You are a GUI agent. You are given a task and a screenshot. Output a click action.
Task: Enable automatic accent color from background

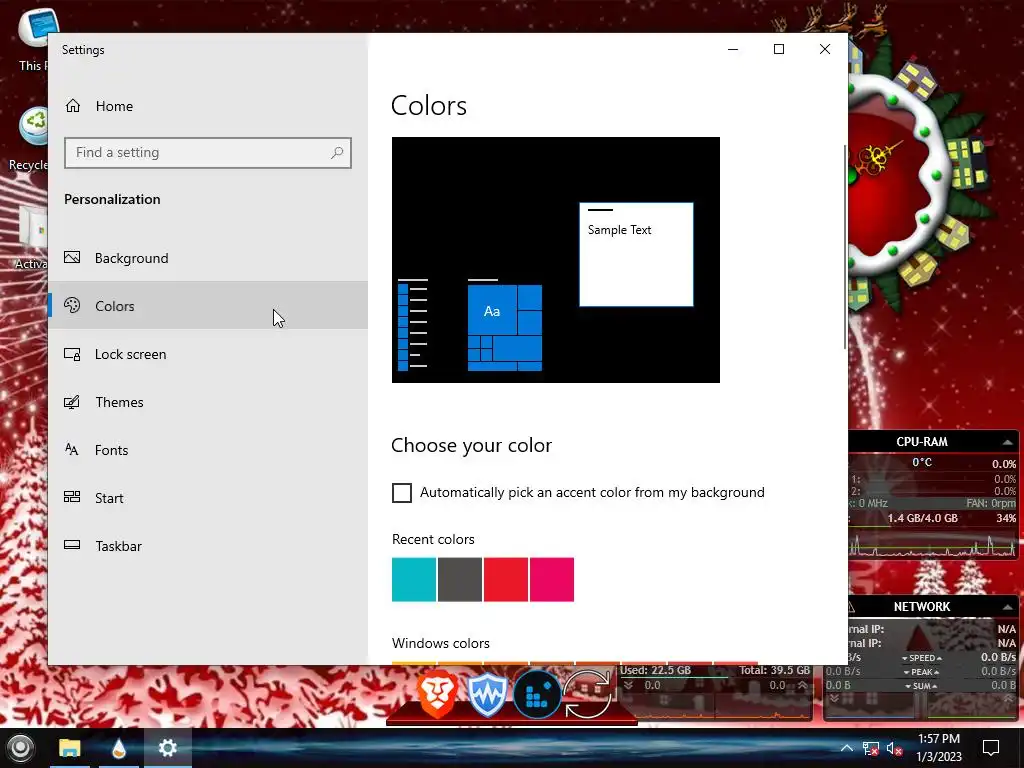[x=402, y=492]
